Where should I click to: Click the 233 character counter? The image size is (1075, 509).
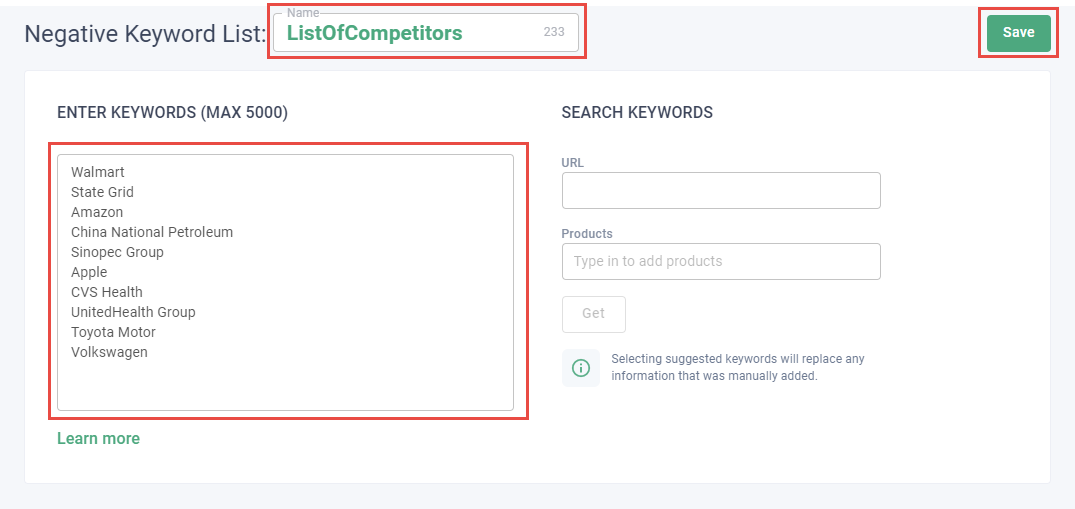(554, 32)
